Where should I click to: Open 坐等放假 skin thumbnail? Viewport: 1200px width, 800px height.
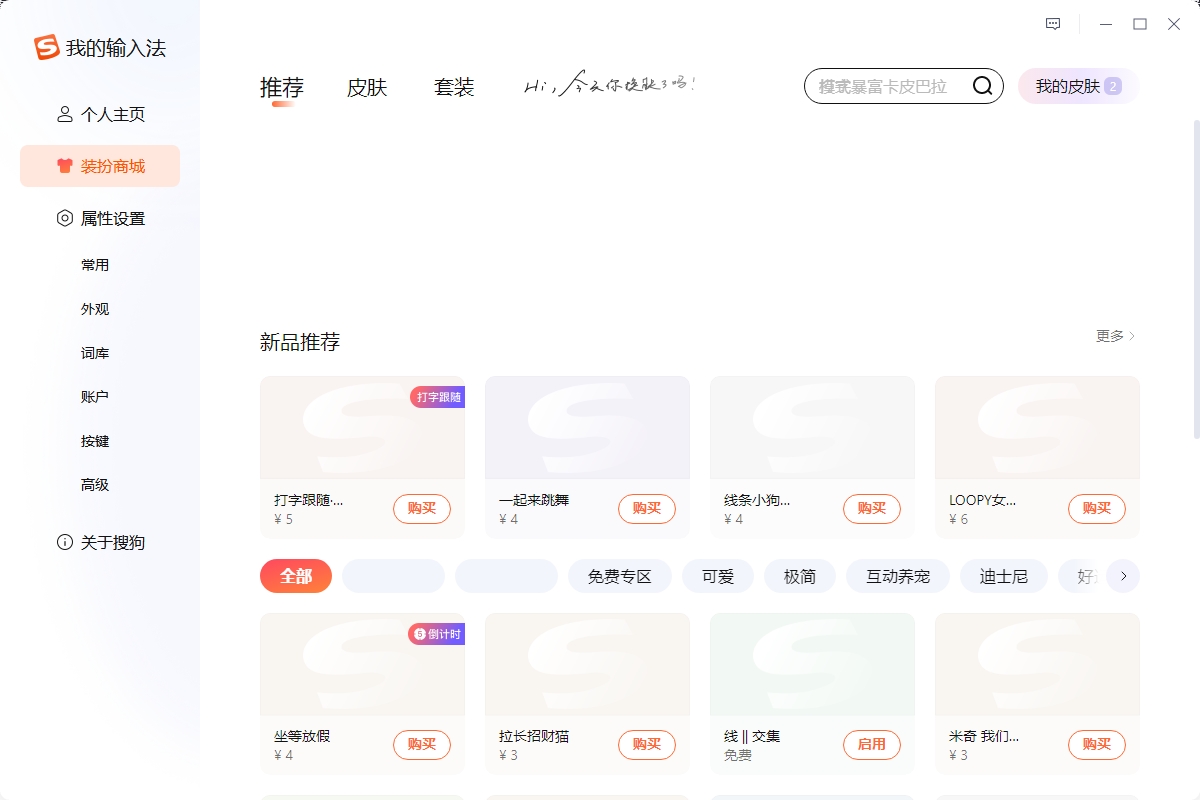[362, 664]
